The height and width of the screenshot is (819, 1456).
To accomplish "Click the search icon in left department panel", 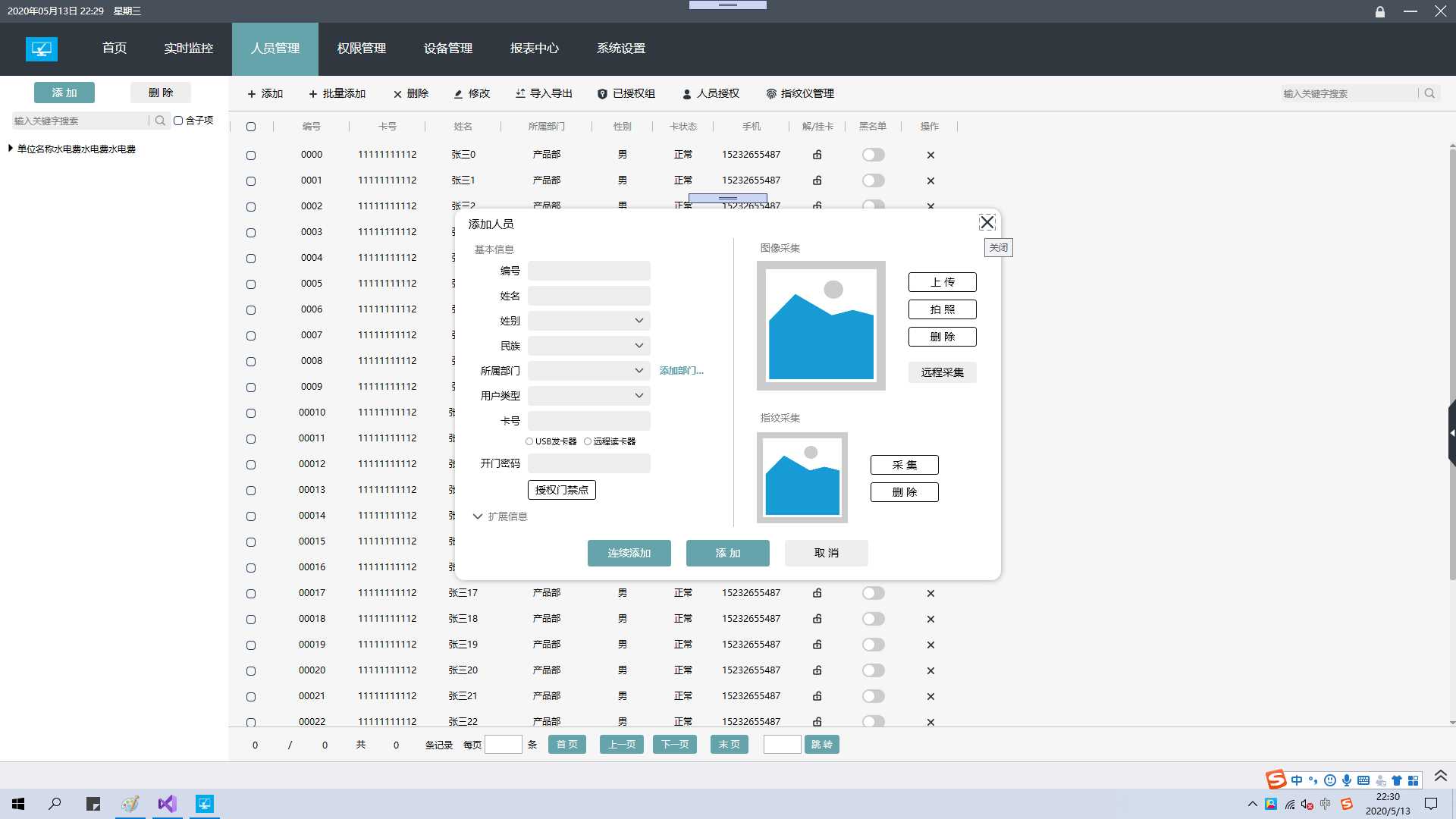I will (x=160, y=121).
